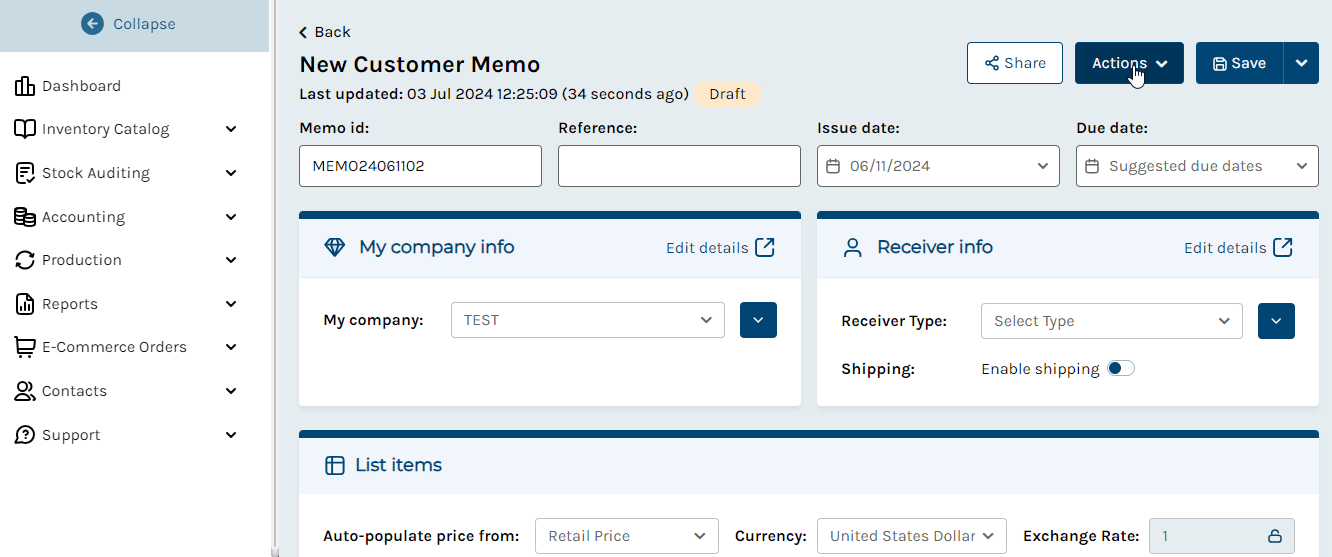Click the lock icon in the Exchange Rate field
1332x557 pixels.
(x=1275, y=536)
